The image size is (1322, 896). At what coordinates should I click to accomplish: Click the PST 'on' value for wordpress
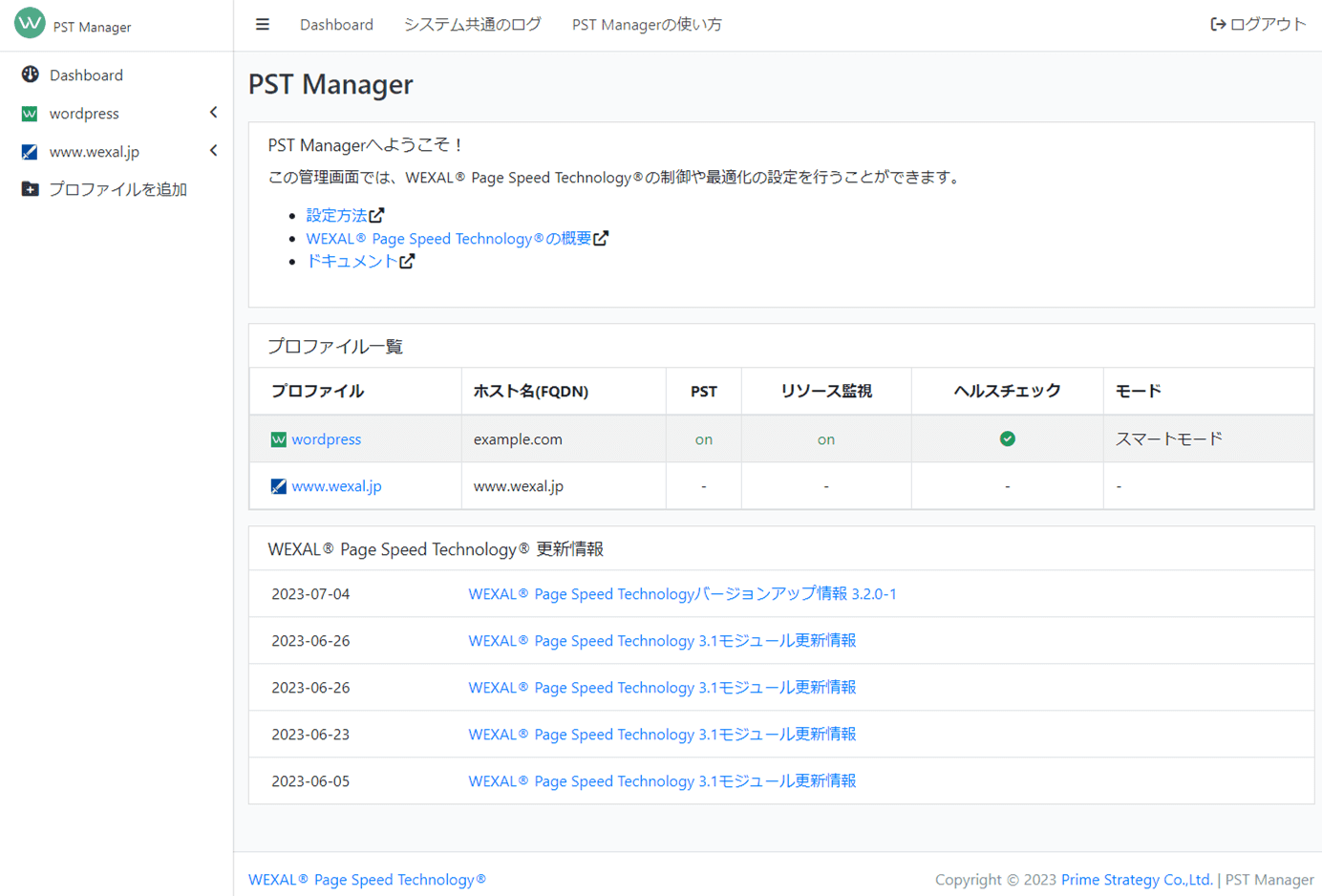tap(704, 439)
